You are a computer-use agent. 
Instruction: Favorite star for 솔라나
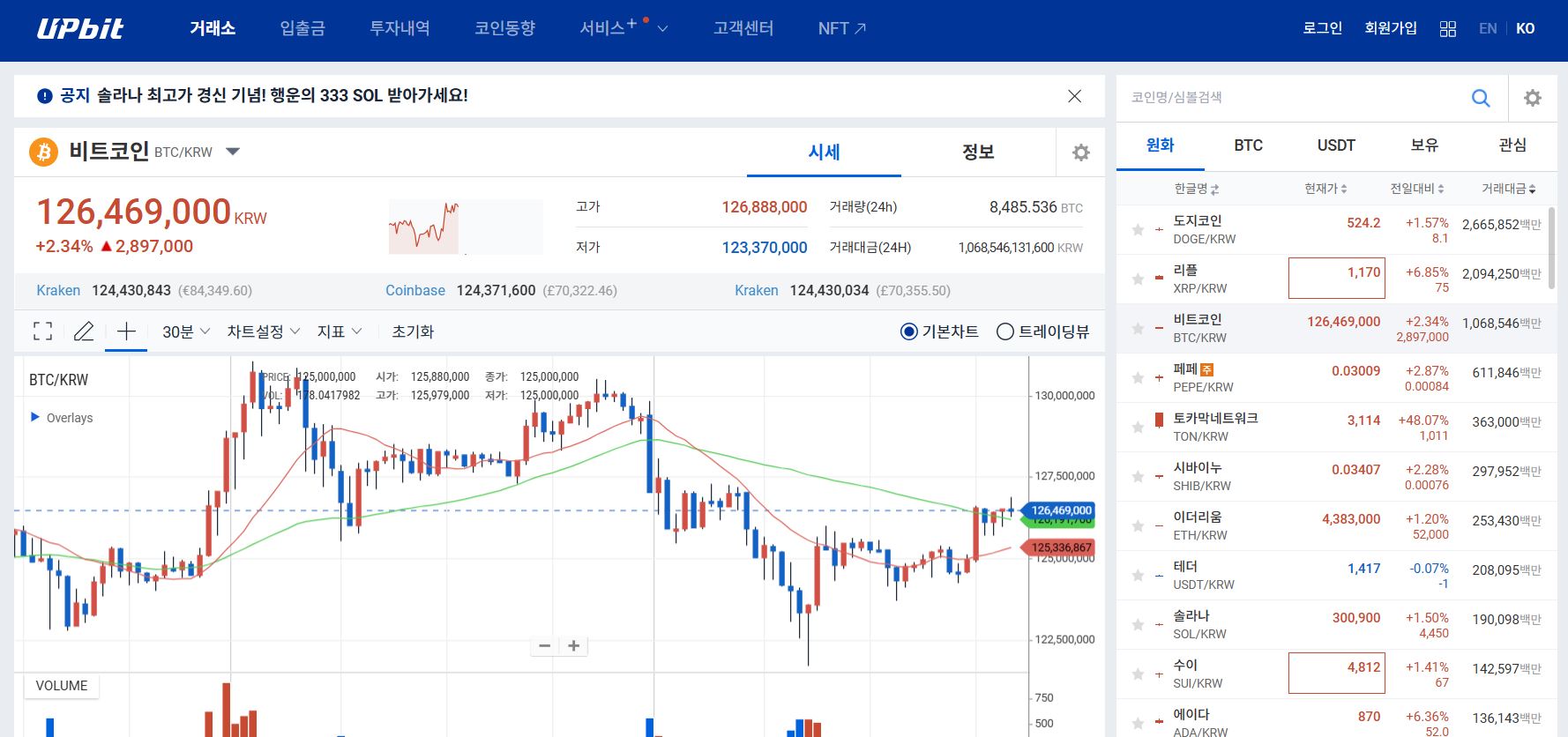pos(1138,625)
